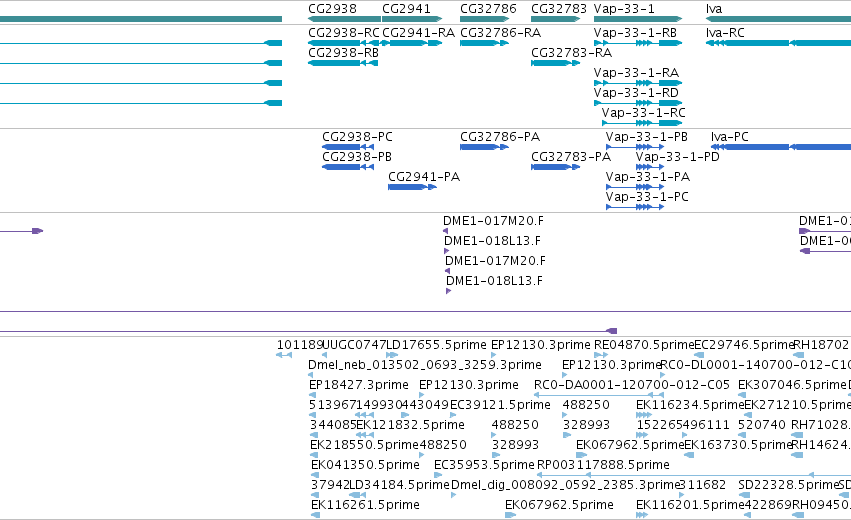851x520 pixels.
Task: Click the Vap-33-1 gene label
Action: pyautogui.click(x=624, y=9)
